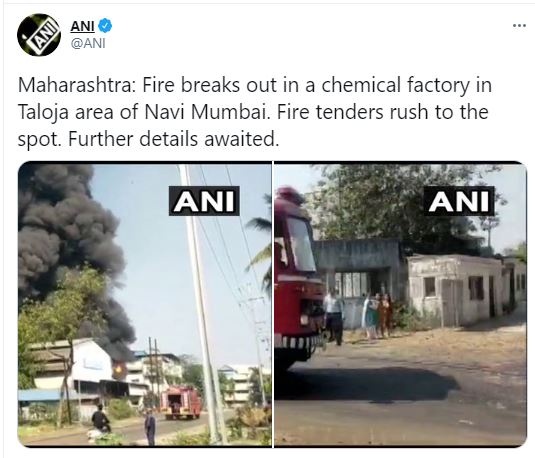Click the Further details awaited sentence

[x=173, y=139]
